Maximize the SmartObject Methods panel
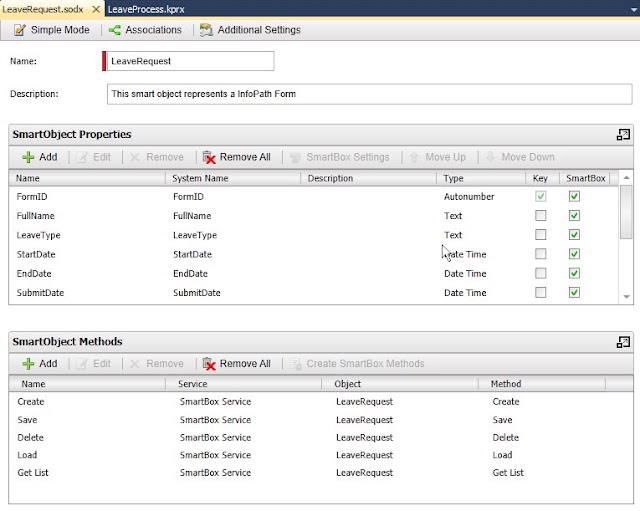Image resolution: width=640 pixels, height=511 pixels. coord(623,342)
